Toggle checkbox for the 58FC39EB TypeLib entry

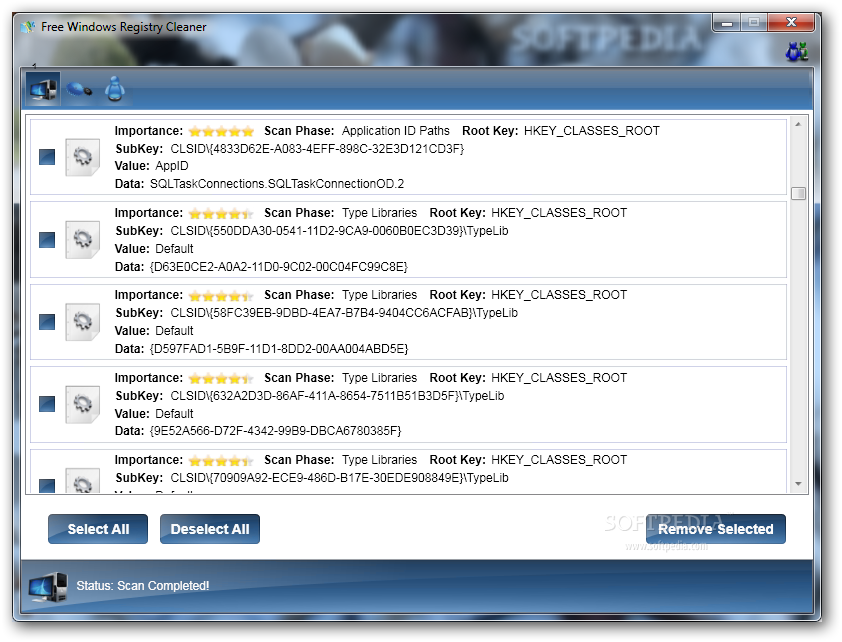coord(47,322)
